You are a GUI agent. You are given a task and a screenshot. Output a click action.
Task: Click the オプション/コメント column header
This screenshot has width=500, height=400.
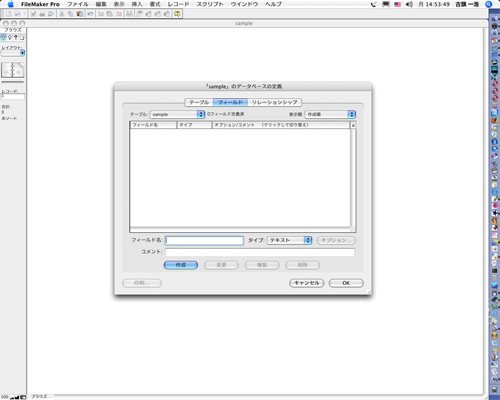tap(281, 125)
